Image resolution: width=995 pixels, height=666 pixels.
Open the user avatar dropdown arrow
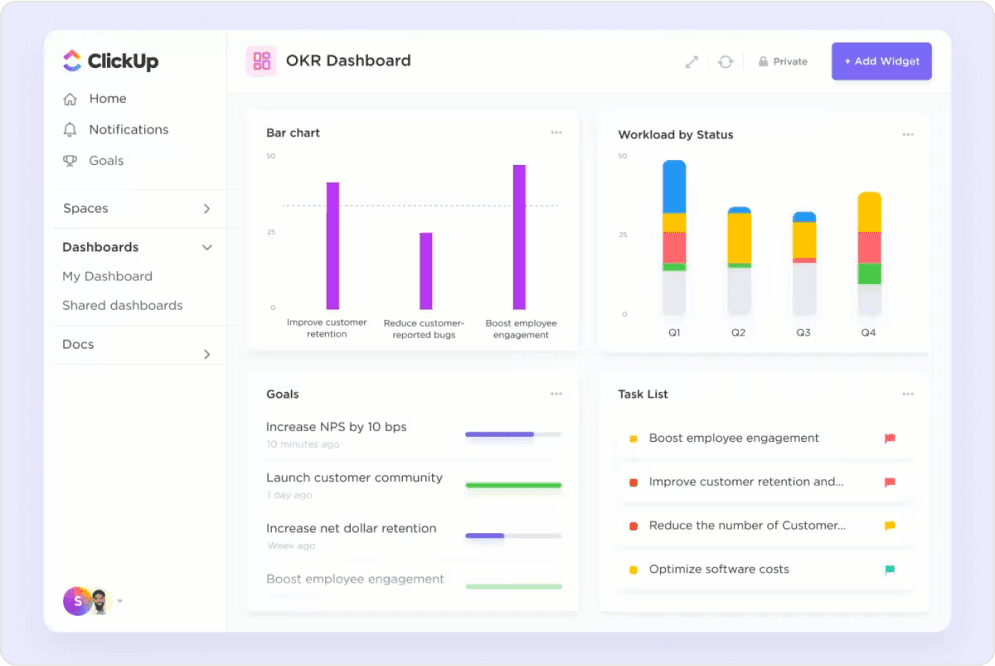pyautogui.click(x=120, y=601)
